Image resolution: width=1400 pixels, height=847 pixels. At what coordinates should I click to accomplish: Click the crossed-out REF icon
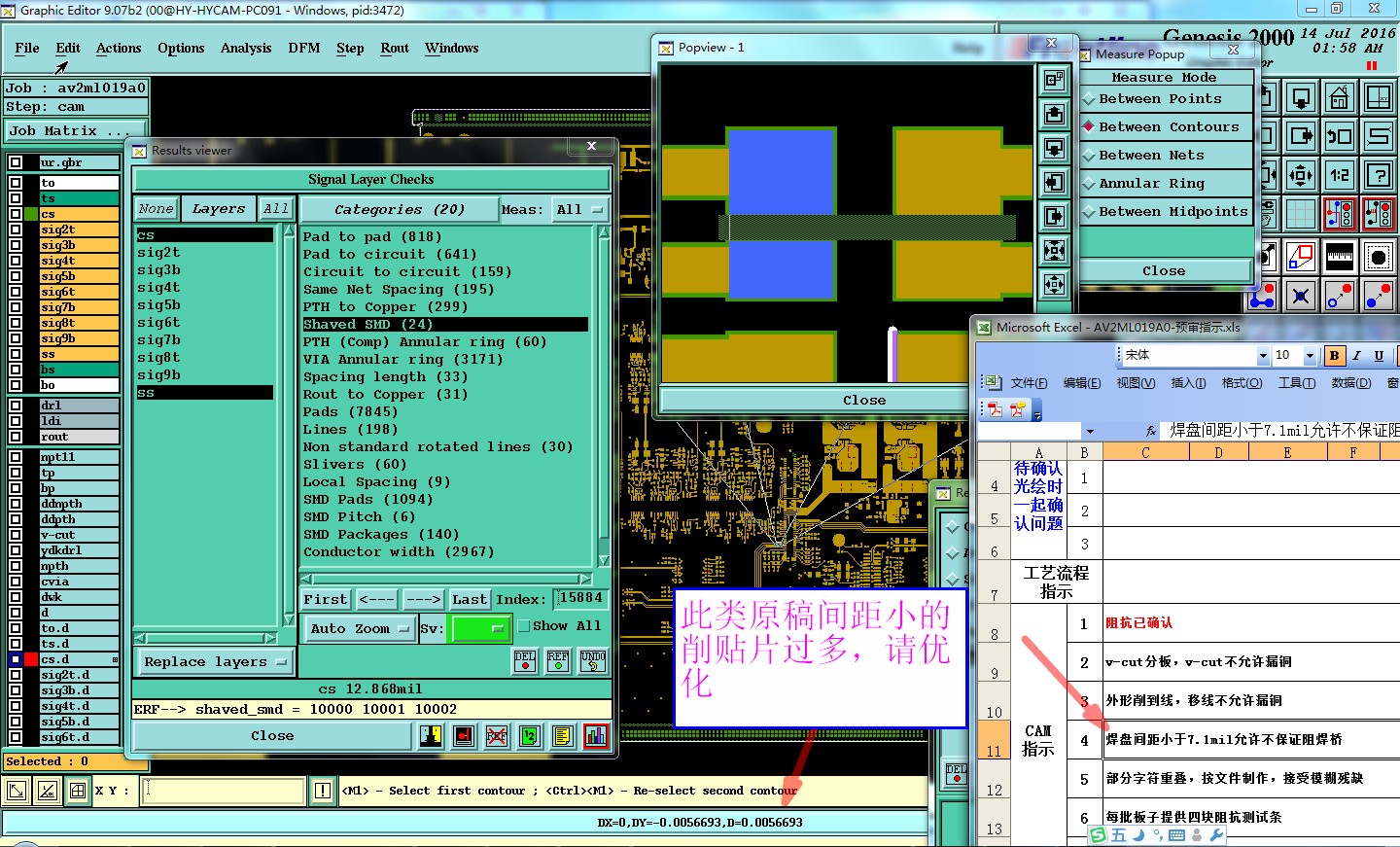click(x=497, y=736)
